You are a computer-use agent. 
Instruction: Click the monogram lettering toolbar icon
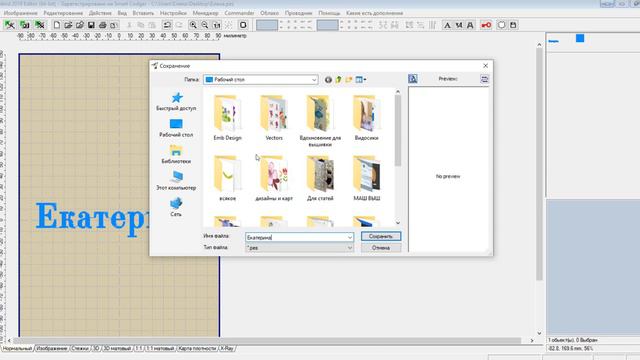(459, 25)
